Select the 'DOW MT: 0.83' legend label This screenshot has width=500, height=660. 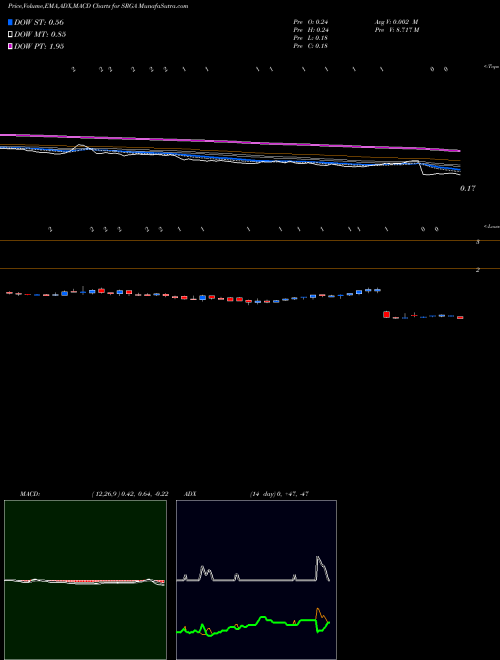[x=40, y=35]
